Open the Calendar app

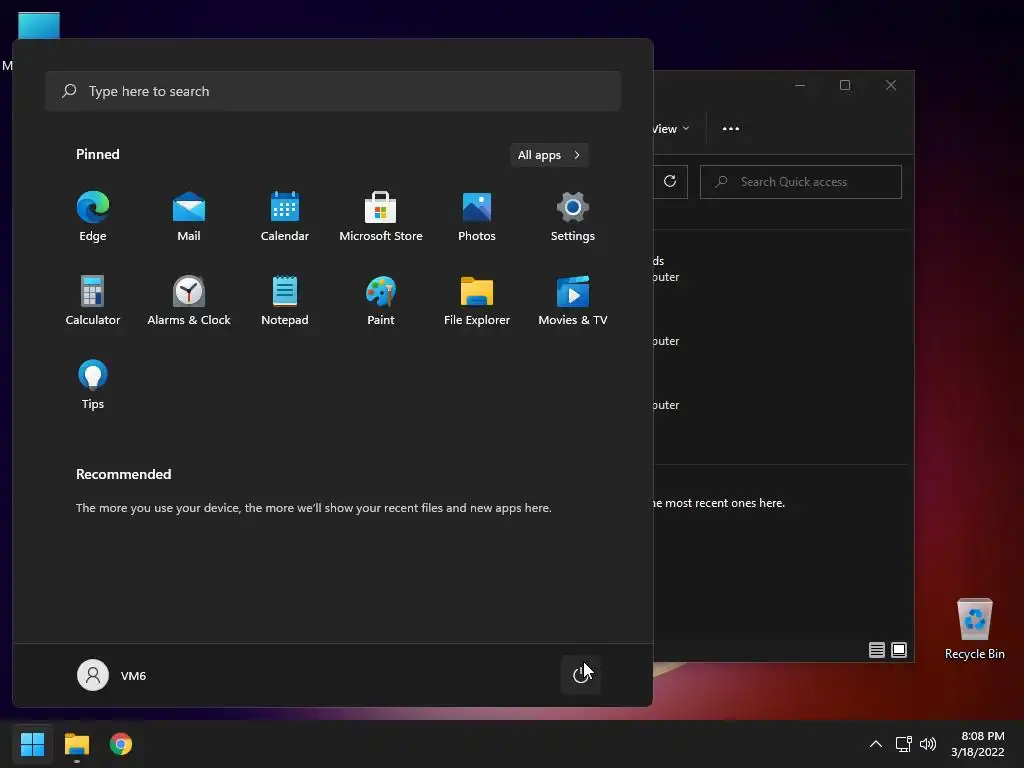(285, 217)
